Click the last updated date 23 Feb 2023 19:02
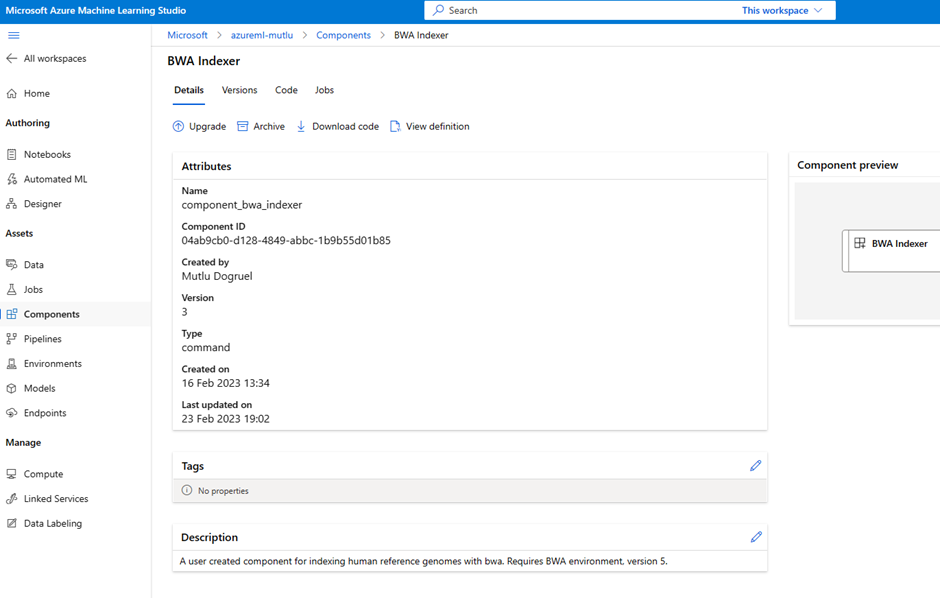940x598 pixels. click(225, 419)
